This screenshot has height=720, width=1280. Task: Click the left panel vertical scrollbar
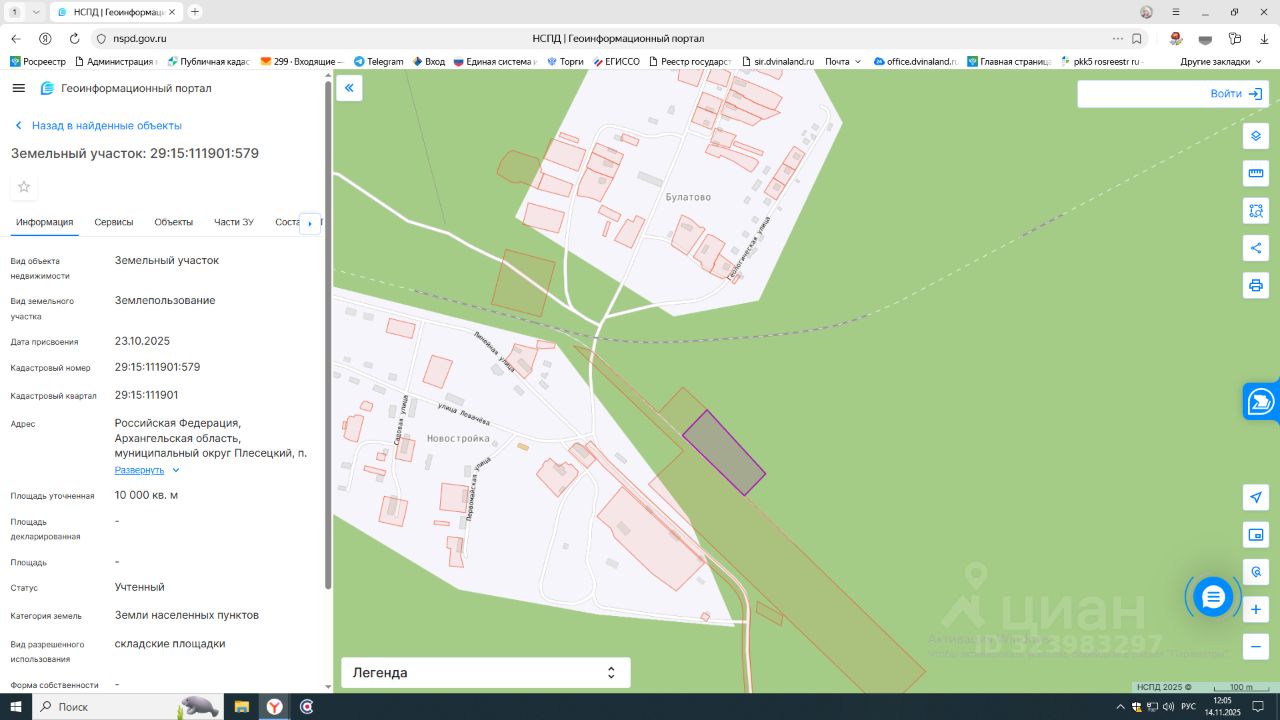pyautogui.click(x=328, y=335)
